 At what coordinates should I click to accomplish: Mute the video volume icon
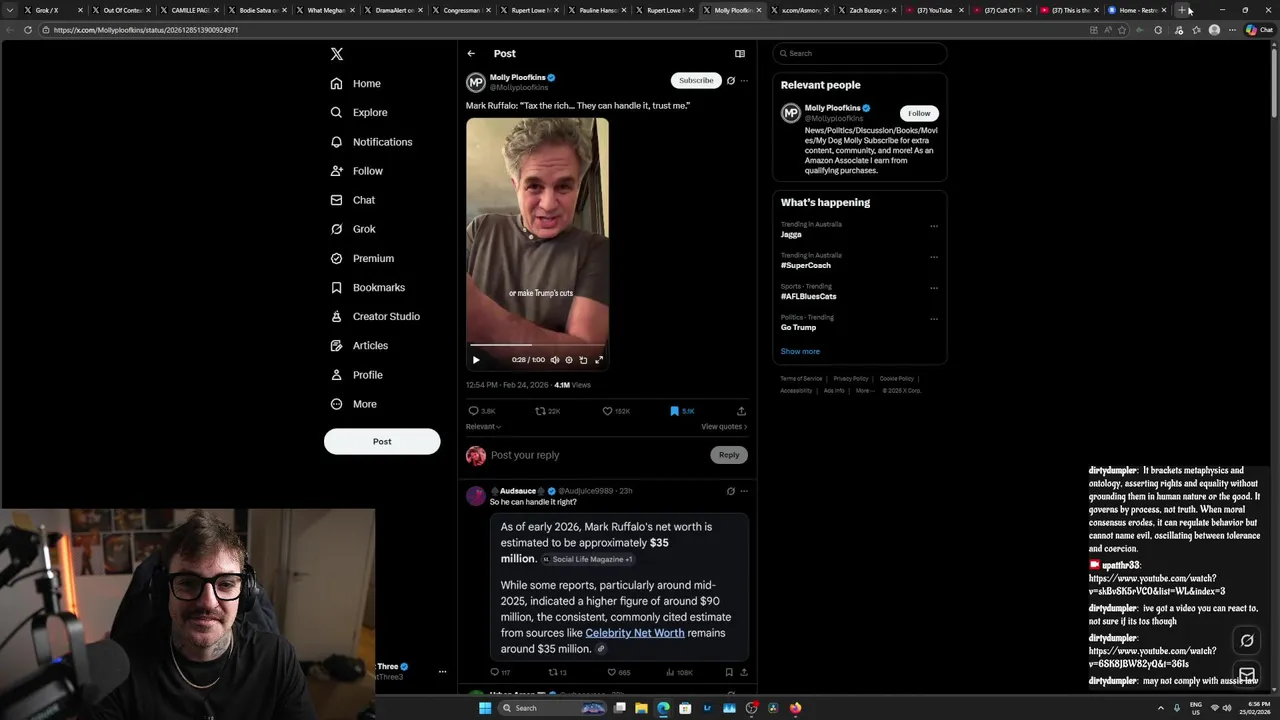tap(555, 360)
